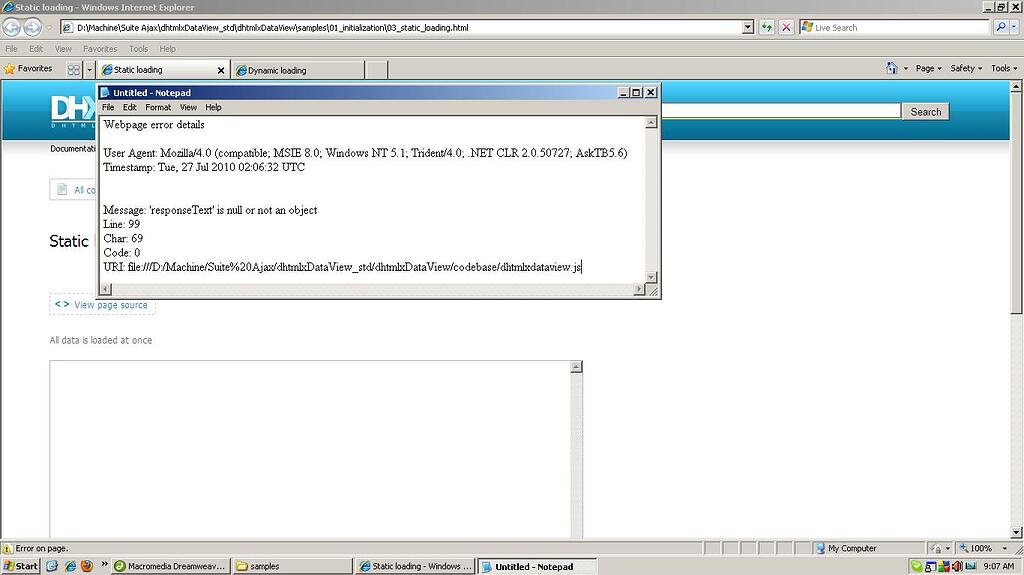Click Notepad title bar icon
The width and height of the screenshot is (1024, 575).
coord(106,92)
